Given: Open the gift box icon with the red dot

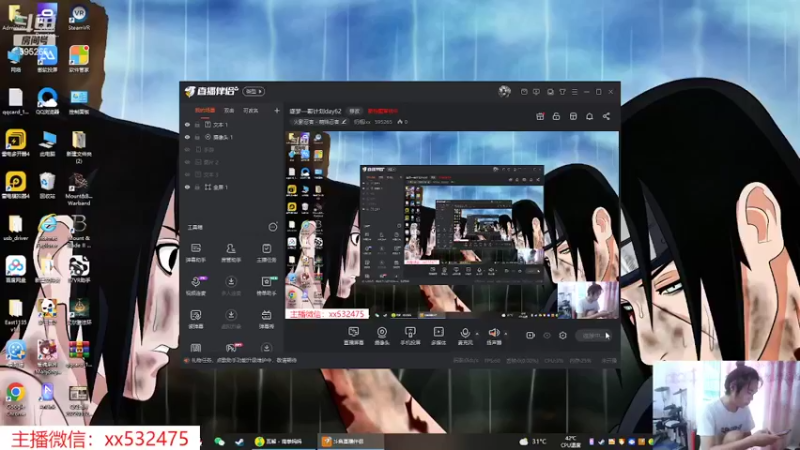Looking at the screenshot, I should click(x=540, y=116).
